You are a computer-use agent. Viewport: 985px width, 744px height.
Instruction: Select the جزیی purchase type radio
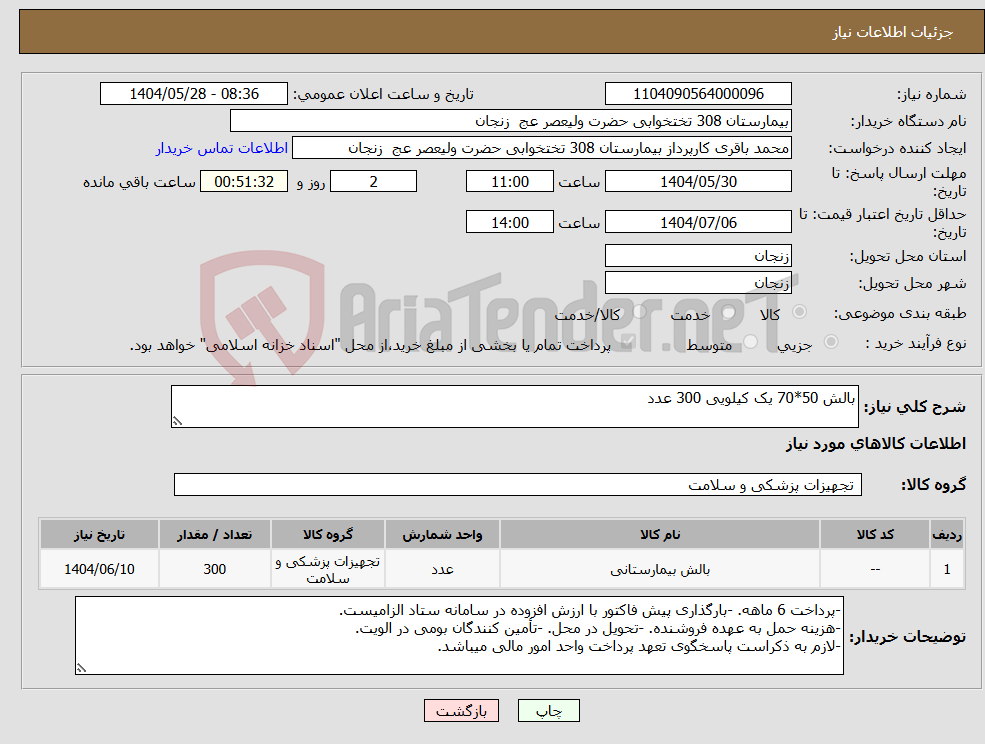click(x=830, y=341)
